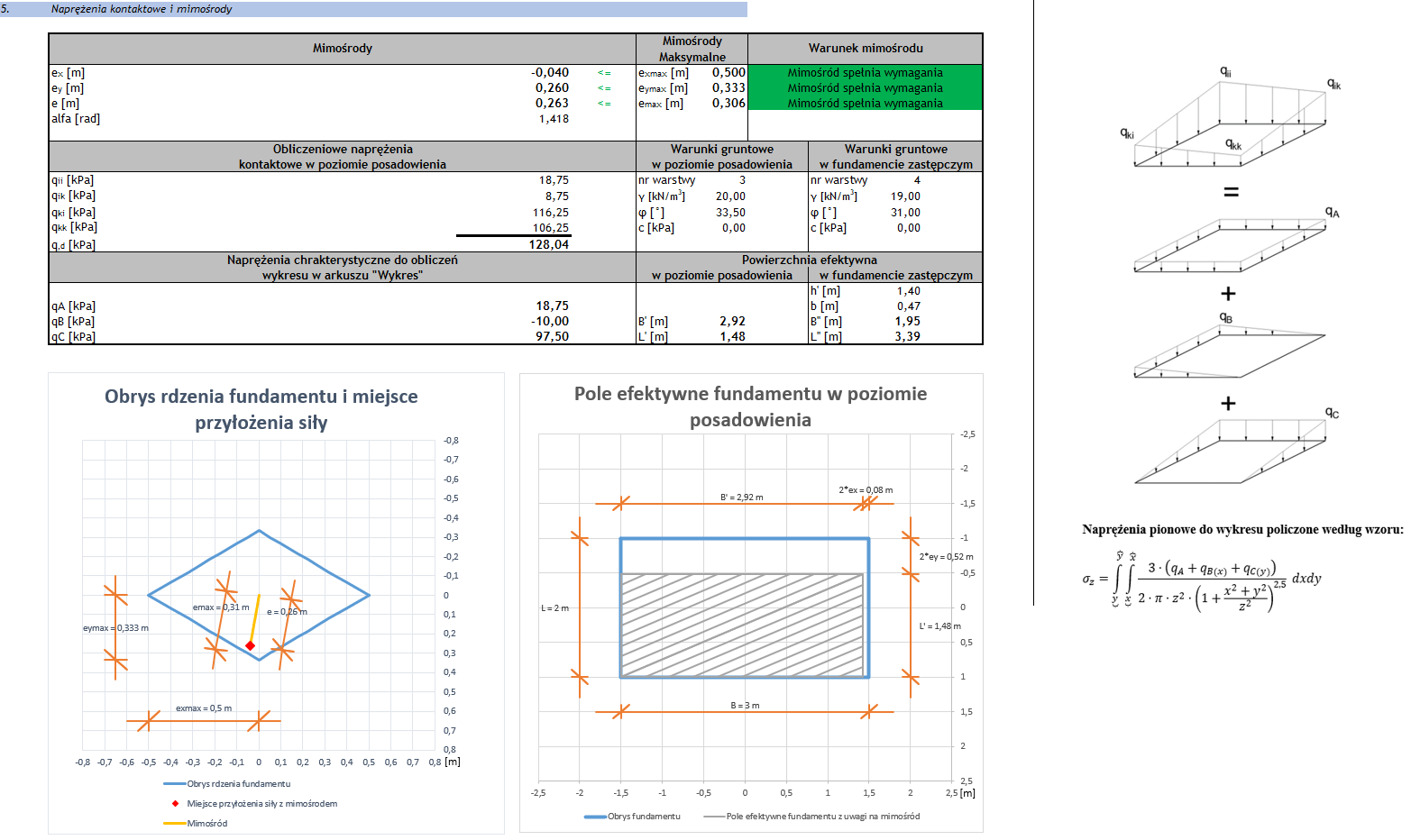Click legend entry 'Obrys rdzenia fundamentu'
The height and width of the screenshot is (840, 1411).
(x=238, y=784)
